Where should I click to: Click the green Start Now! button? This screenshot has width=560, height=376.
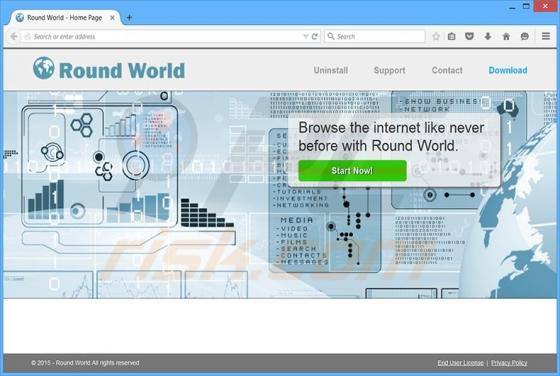(x=352, y=171)
